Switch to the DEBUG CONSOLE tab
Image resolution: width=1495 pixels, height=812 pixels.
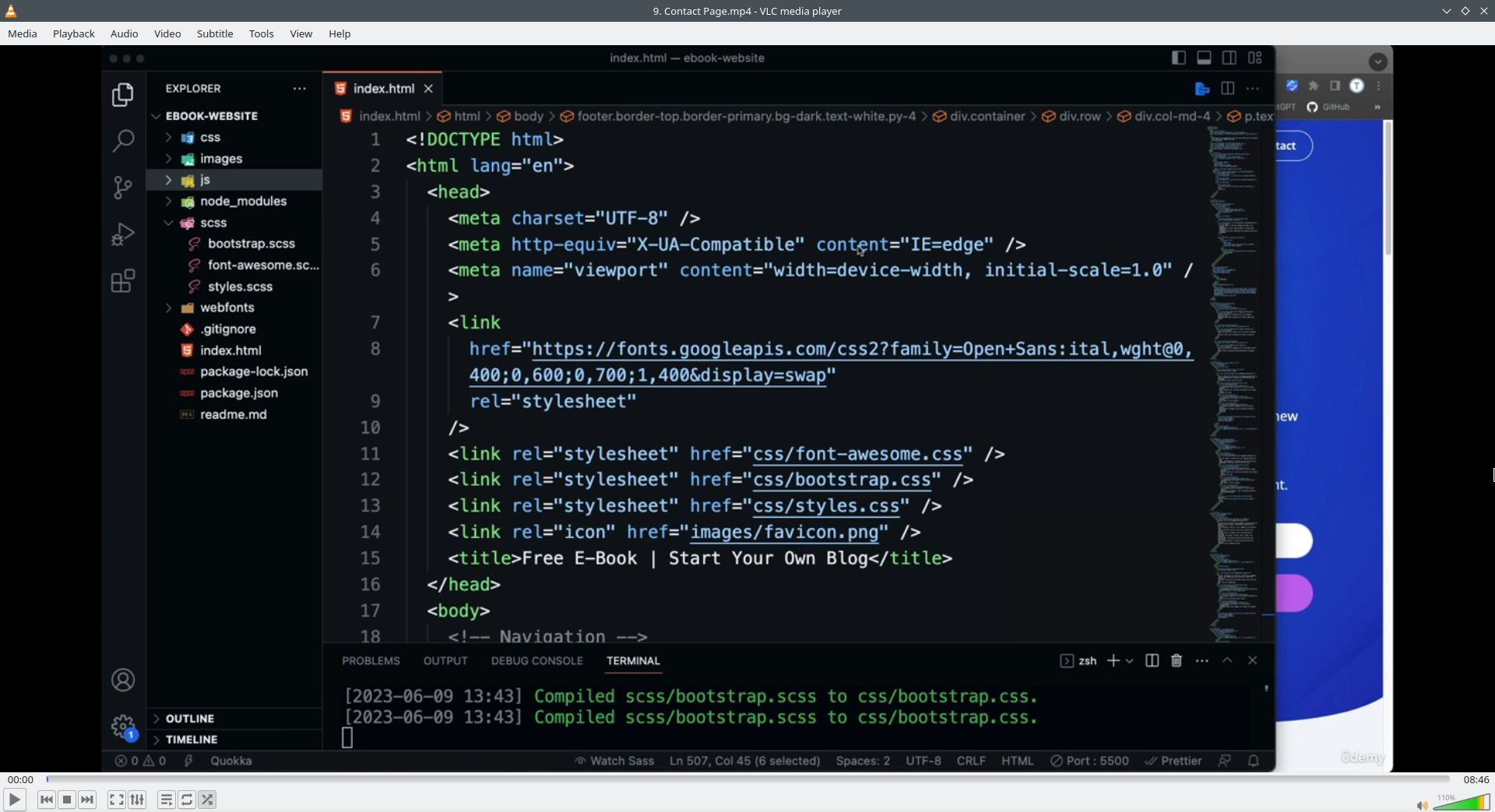(x=537, y=661)
